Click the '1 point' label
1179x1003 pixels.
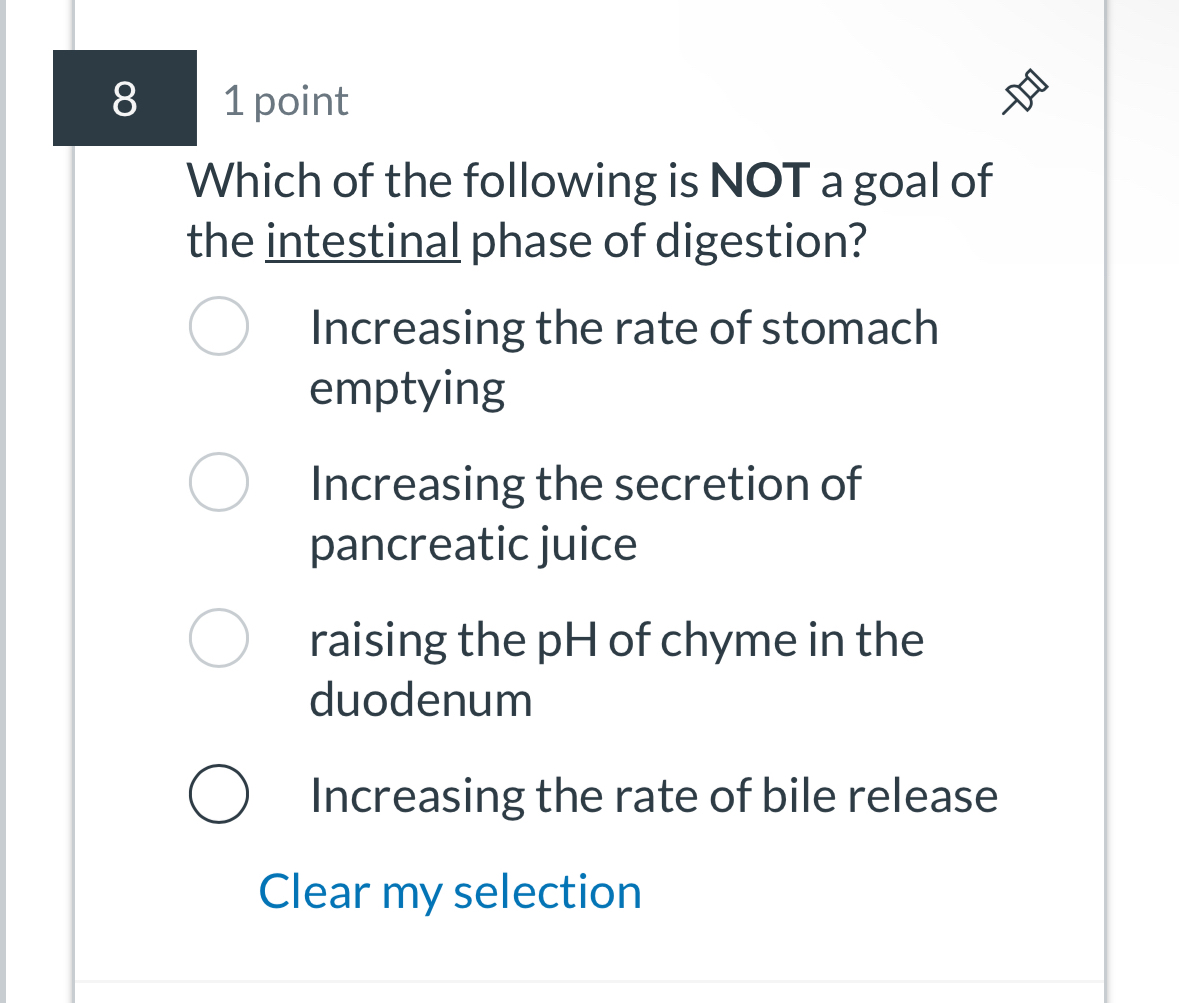click(285, 100)
